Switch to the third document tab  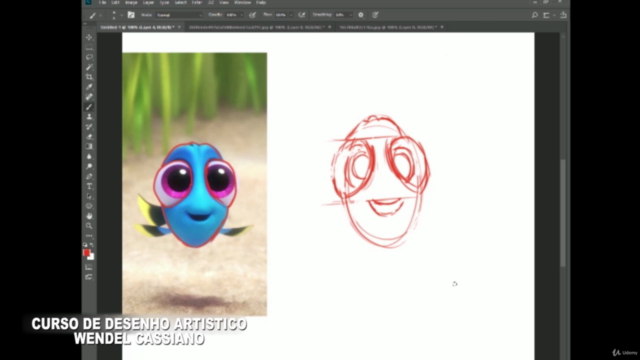[x=387, y=27]
